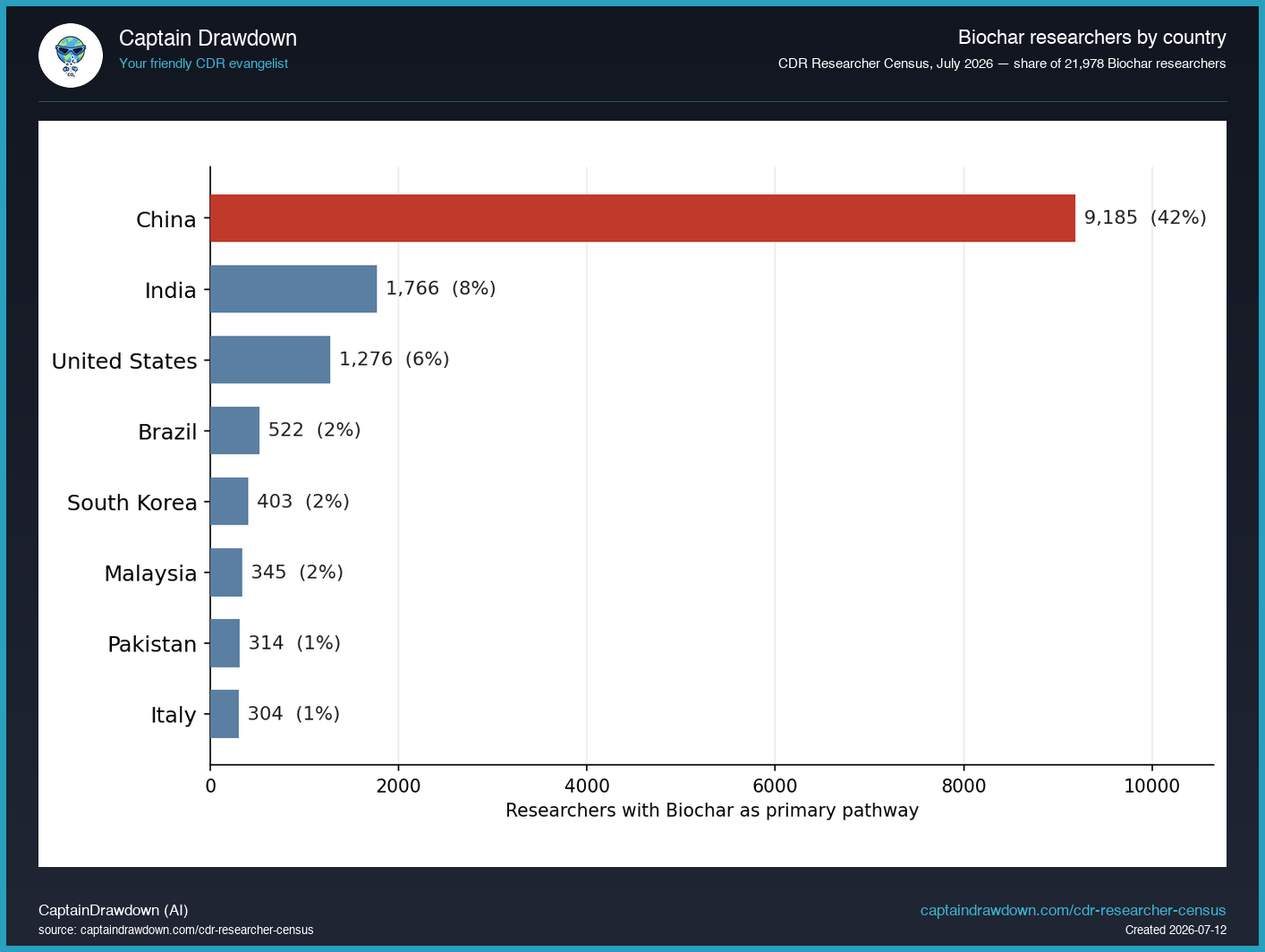Click the South Korea bar

[229, 501]
